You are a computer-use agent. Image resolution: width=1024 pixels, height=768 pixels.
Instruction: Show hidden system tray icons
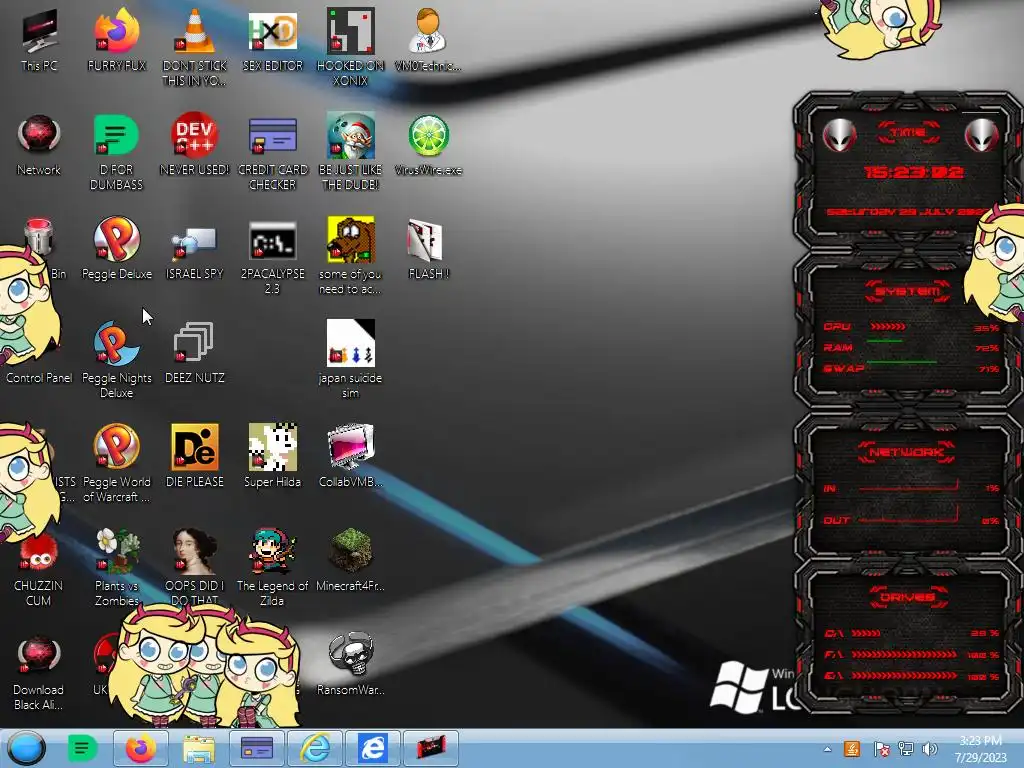pyautogui.click(x=827, y=750)
